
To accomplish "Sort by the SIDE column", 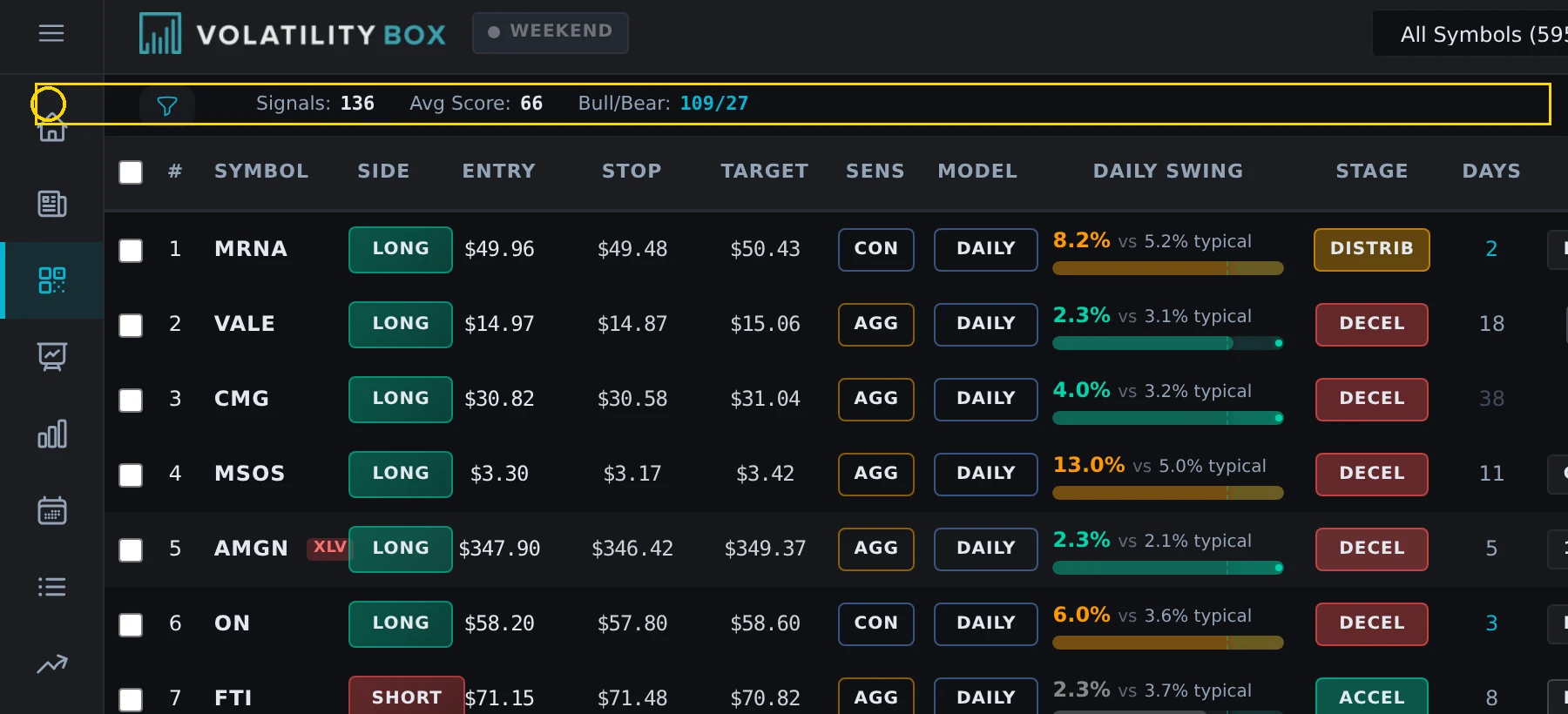I will click(x=383, y=172).
